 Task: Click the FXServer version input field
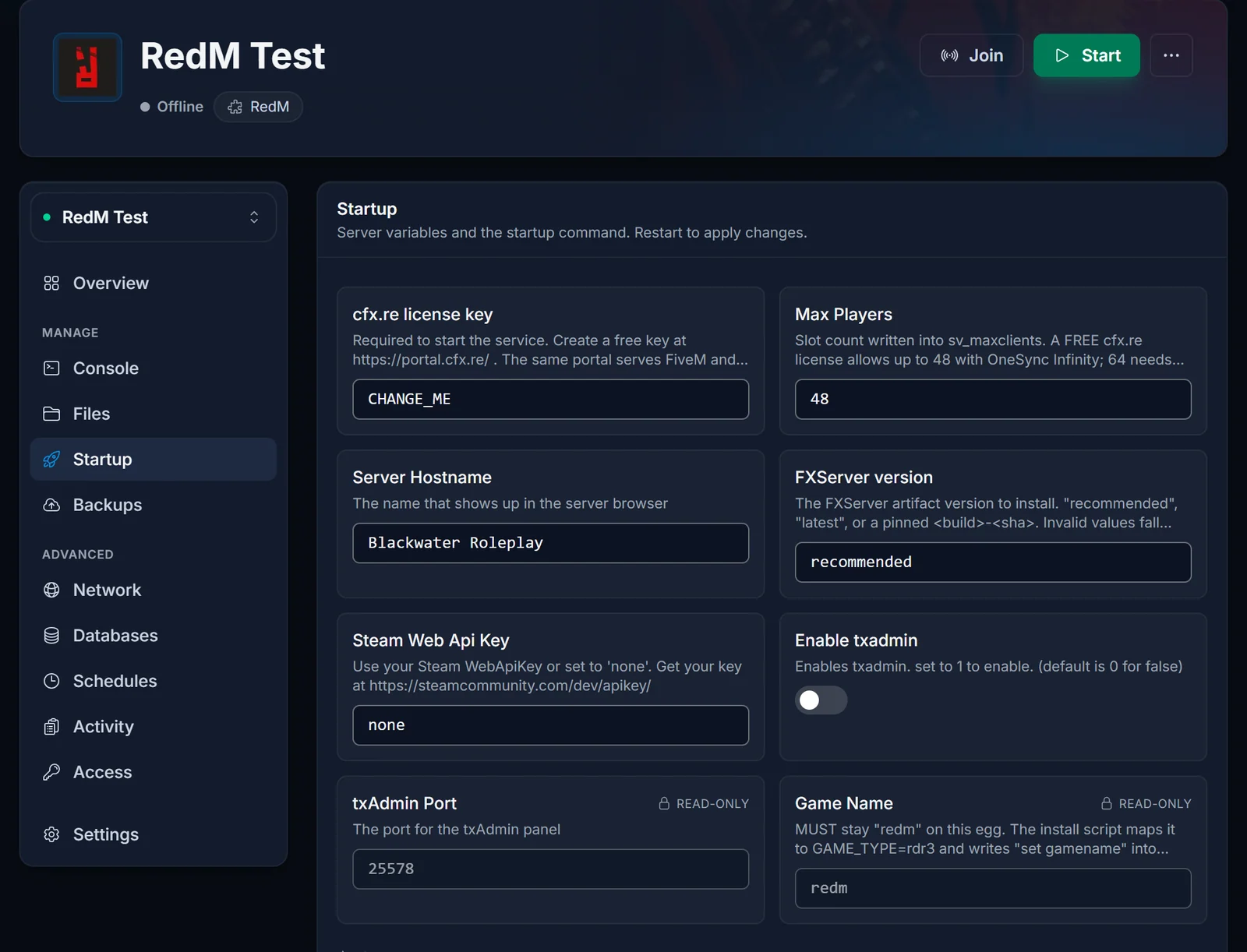993,562
